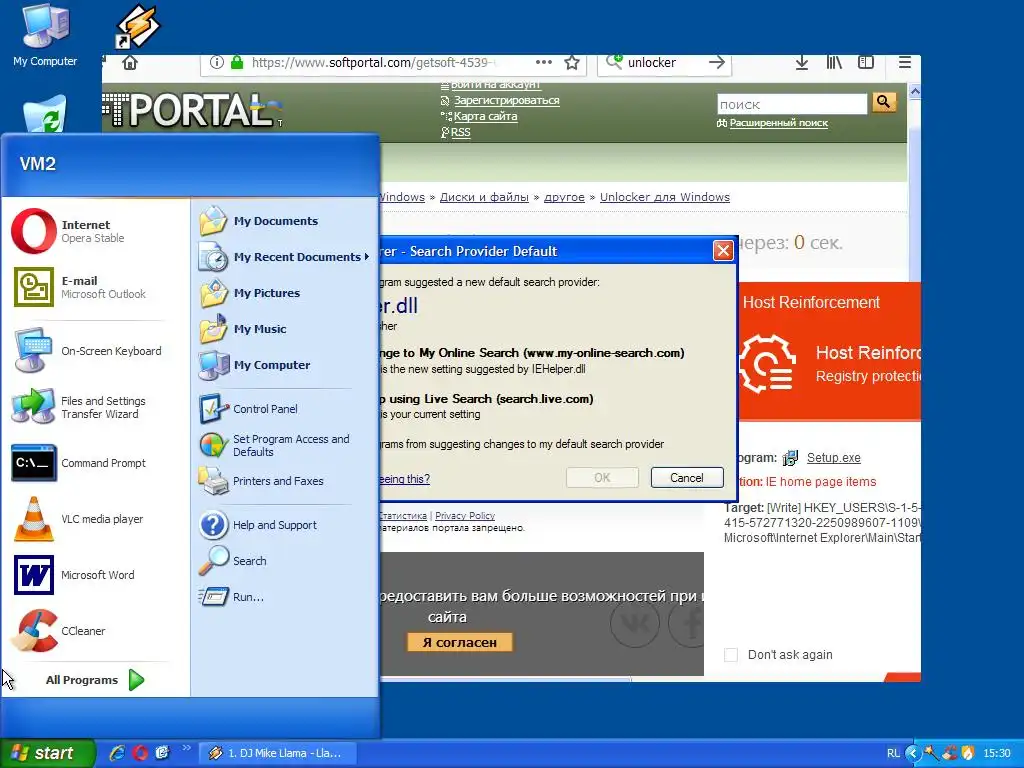Launch CCleaner from Start menu
Image resolution: width=1024 pixels, height=768 pixels.
click(x=95, y=631)
